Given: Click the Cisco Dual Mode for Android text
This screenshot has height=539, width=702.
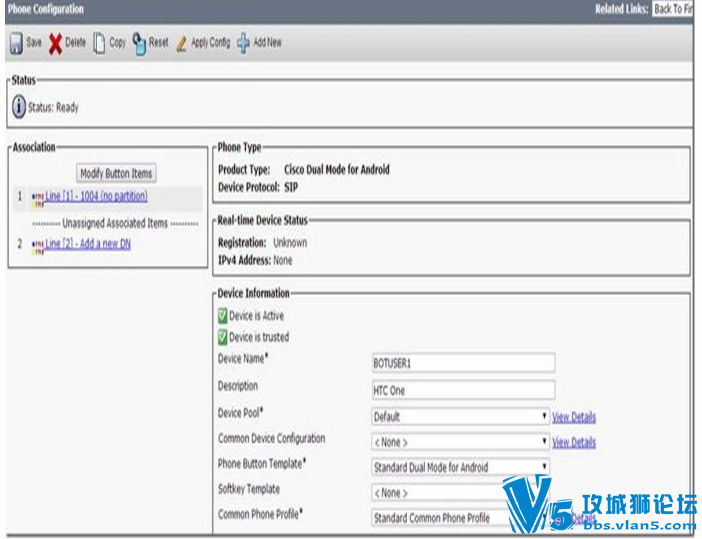Looking at the screenshot, I should (x=337, y=170).
